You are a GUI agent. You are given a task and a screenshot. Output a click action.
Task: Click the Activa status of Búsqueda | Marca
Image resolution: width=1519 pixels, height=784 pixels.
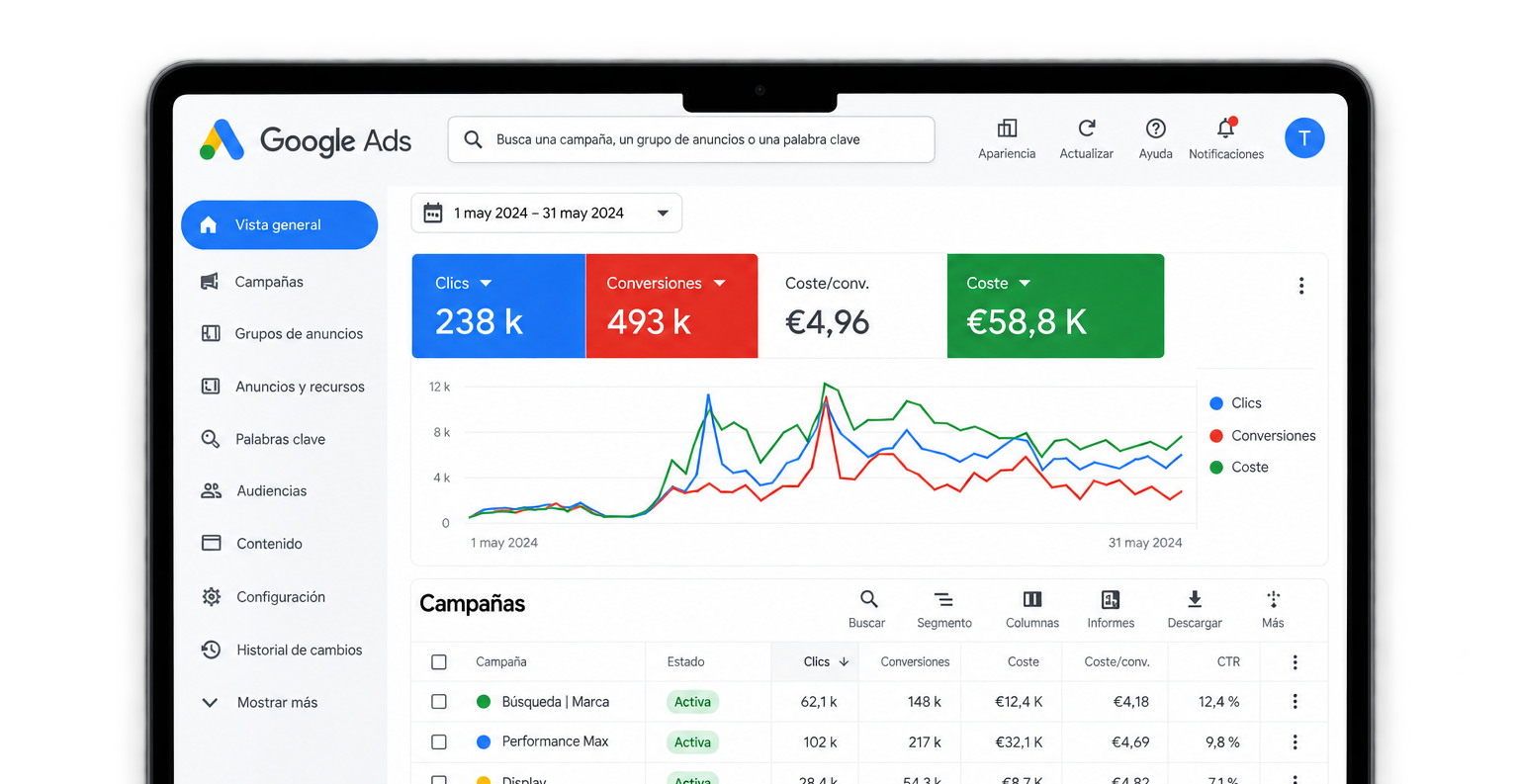pos(692,702)
